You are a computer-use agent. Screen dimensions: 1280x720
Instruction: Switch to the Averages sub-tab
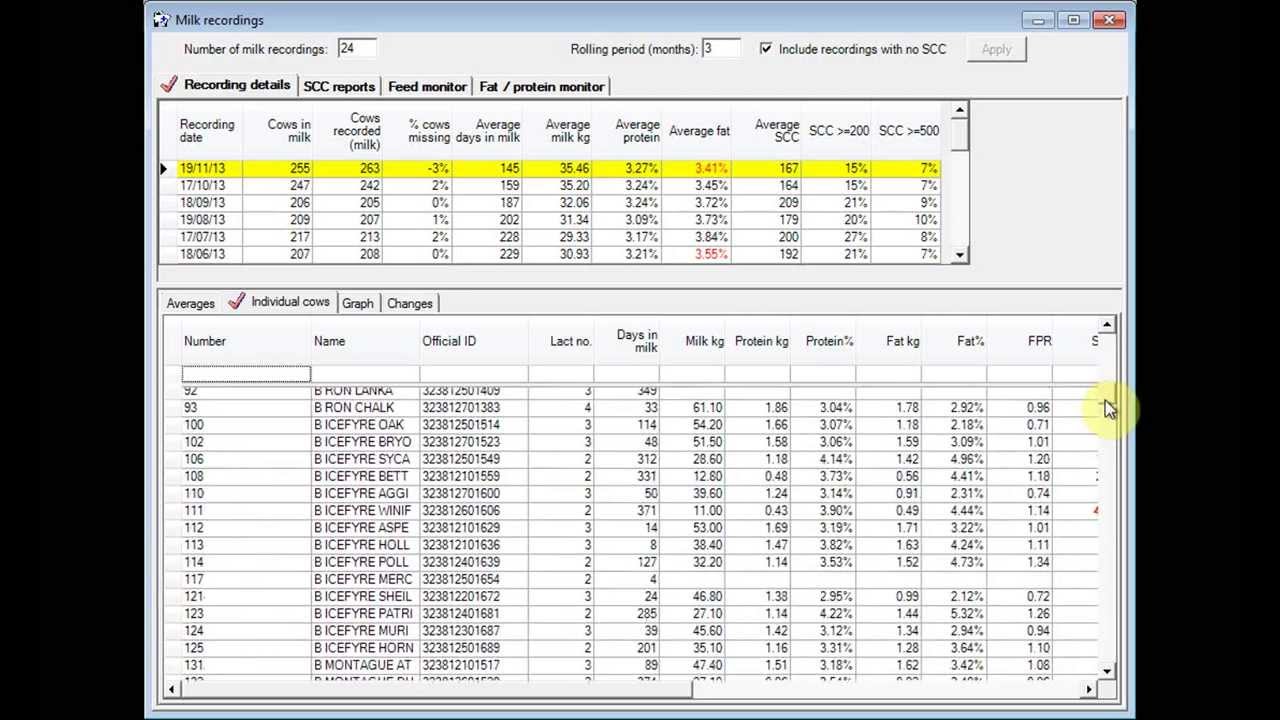tap(190, 303)
